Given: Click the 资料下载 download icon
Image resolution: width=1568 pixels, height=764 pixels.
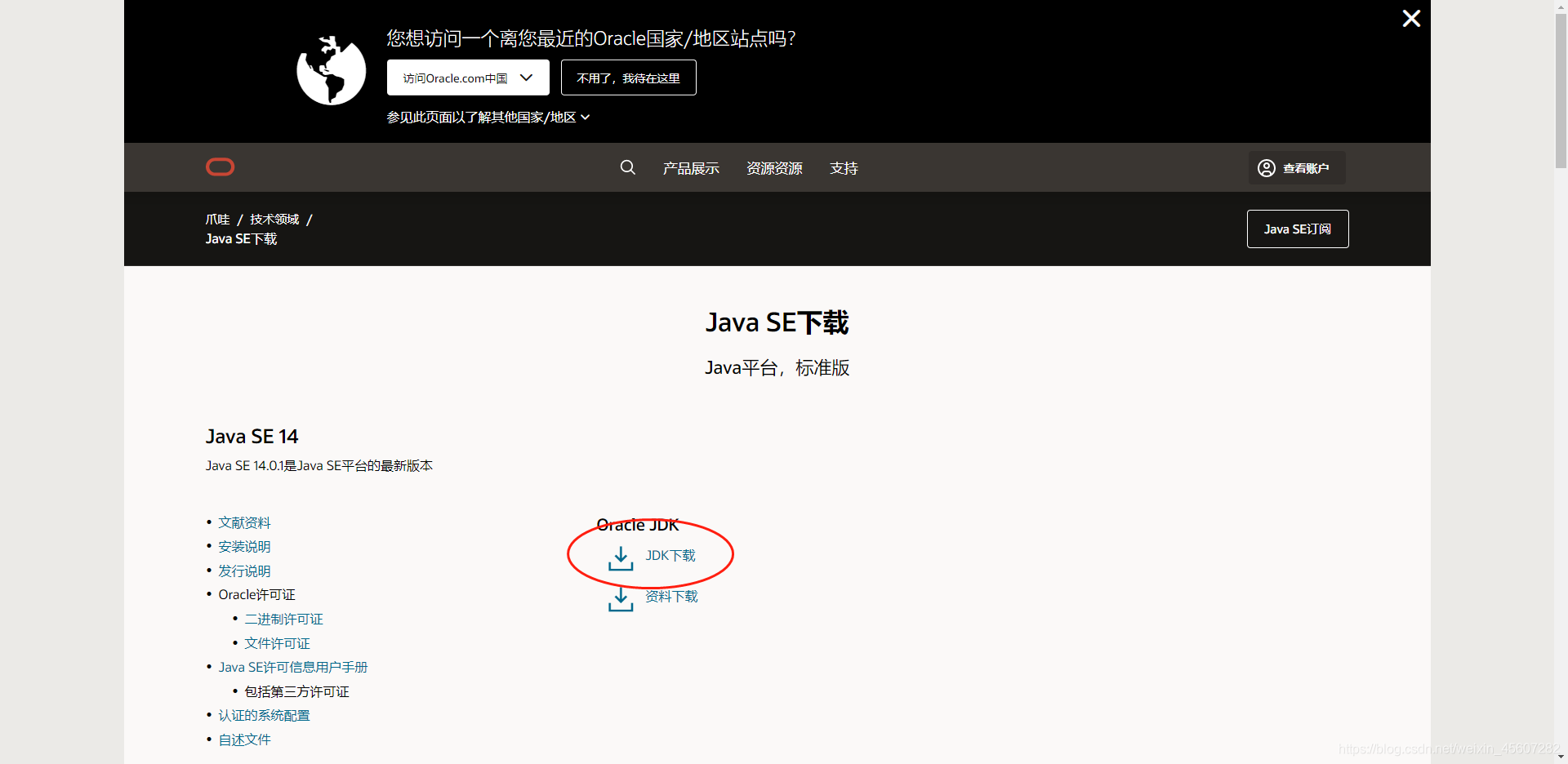Looking at the screenshot, I should point(621,598).
